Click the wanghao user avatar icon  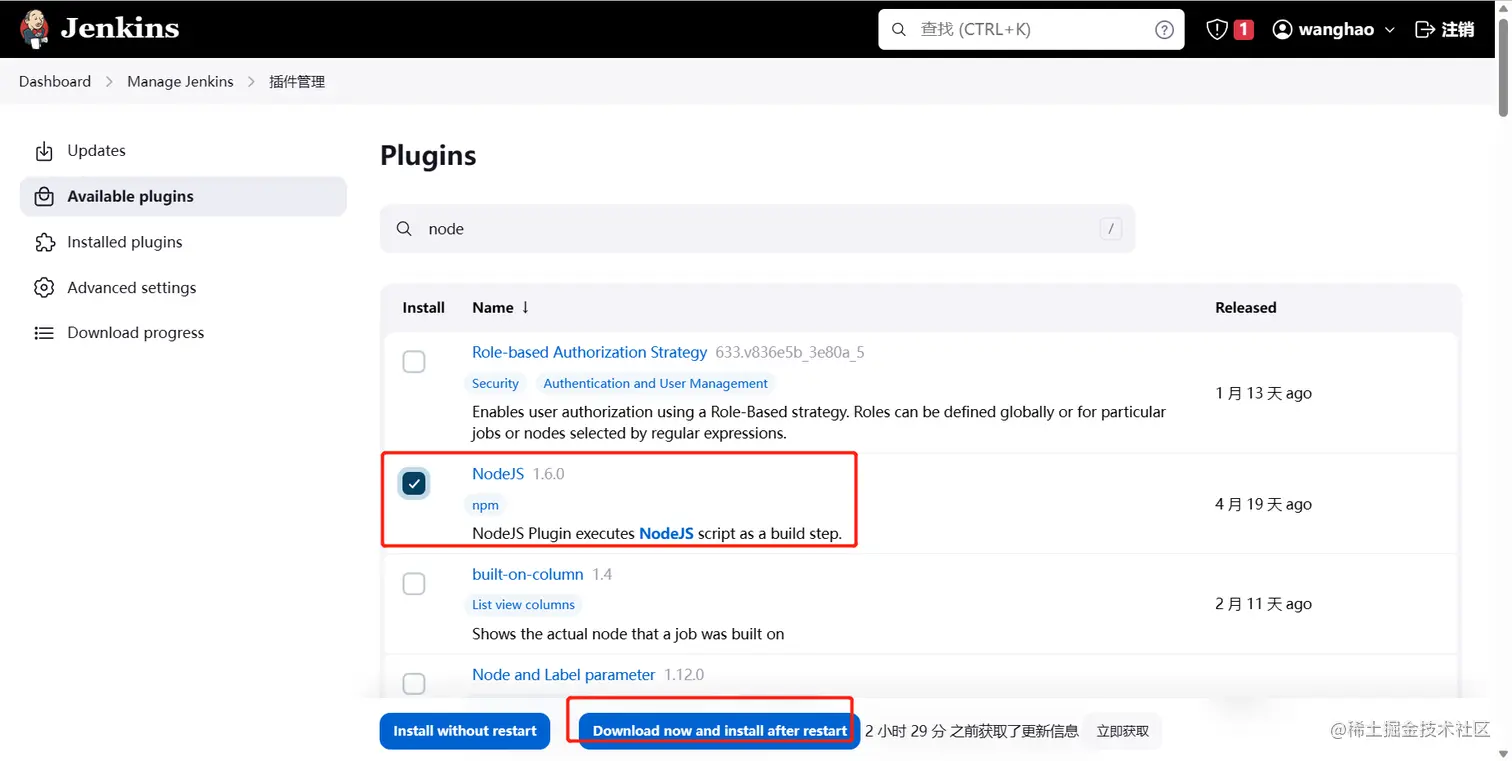pyautogui.click(x=1282, y=30)
